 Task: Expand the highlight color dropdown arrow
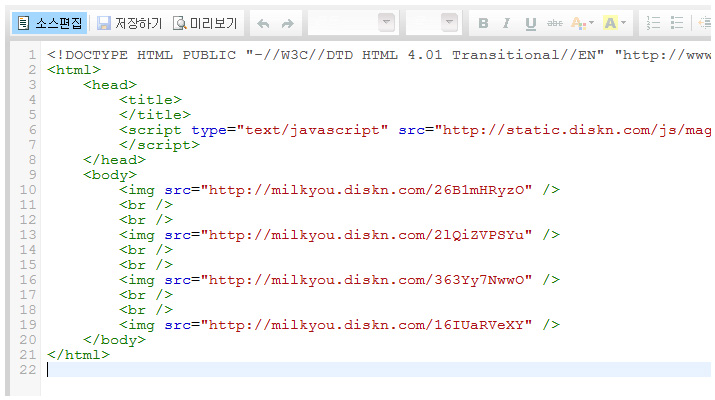tap(623, 22)
